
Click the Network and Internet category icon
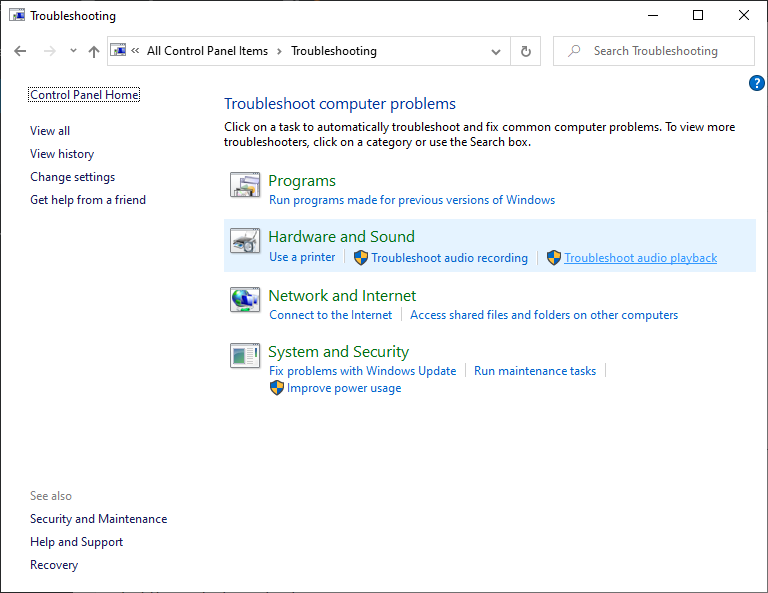point(245,299)
